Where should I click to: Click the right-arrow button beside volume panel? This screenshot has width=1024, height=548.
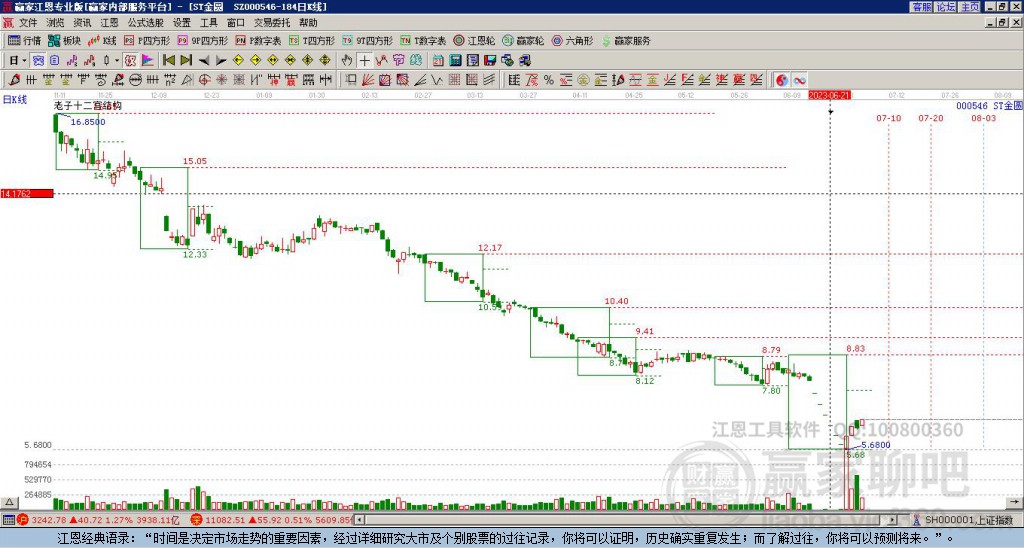pyautogui.click(x=1014, y=502)
